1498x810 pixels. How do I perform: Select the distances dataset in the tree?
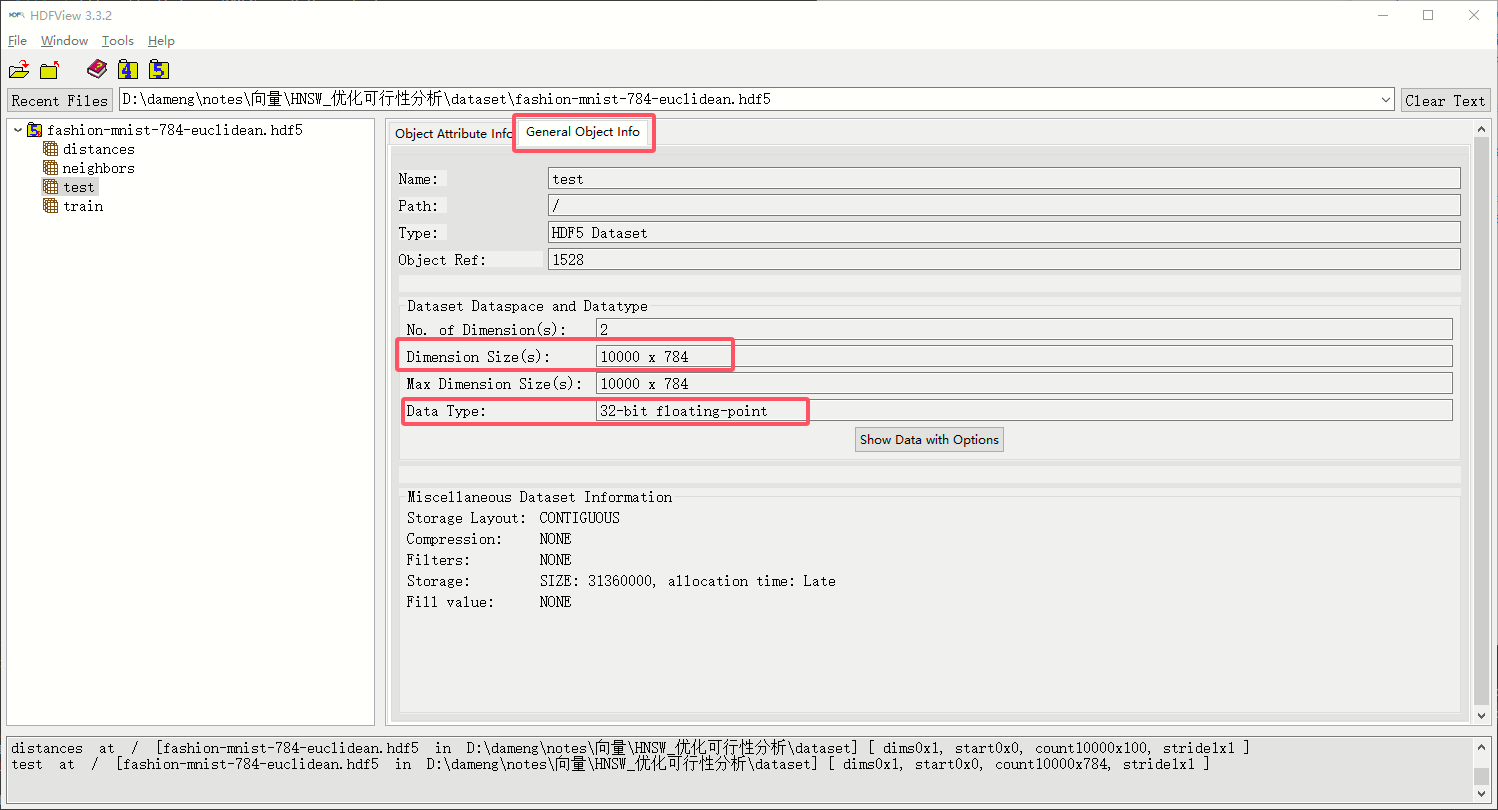98,149
